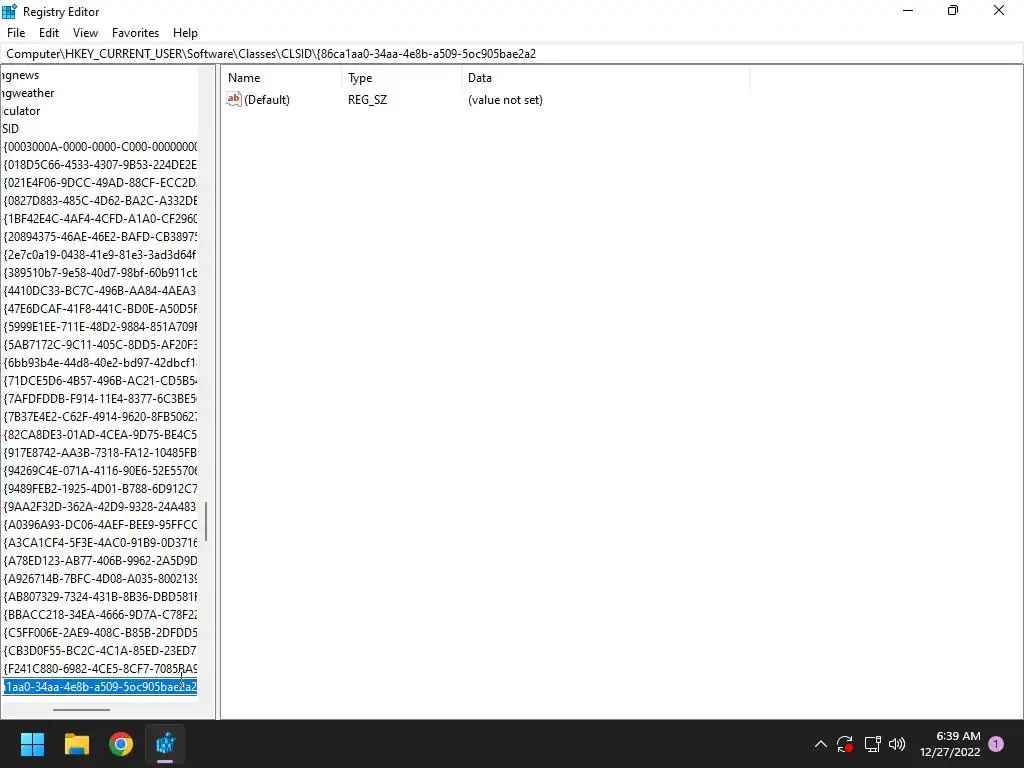Select the {A0396A93-DC06-4AEF-BEE9 key
The height and width of the screenshot is (768, 1024).
pyautogui.click(x=100, y=524)
